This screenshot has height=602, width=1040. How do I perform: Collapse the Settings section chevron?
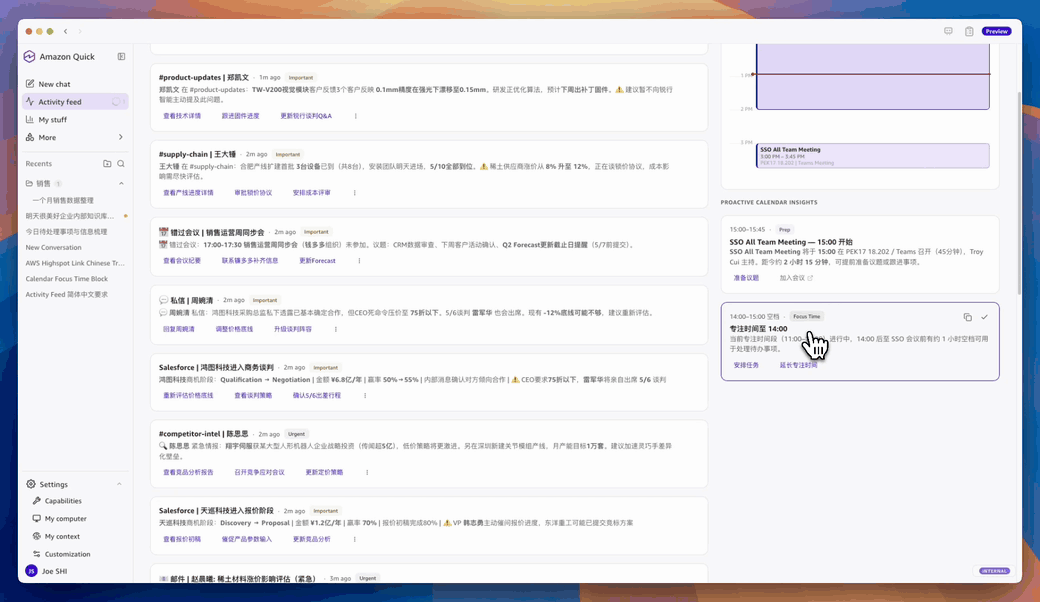click(x=119, y=484)
